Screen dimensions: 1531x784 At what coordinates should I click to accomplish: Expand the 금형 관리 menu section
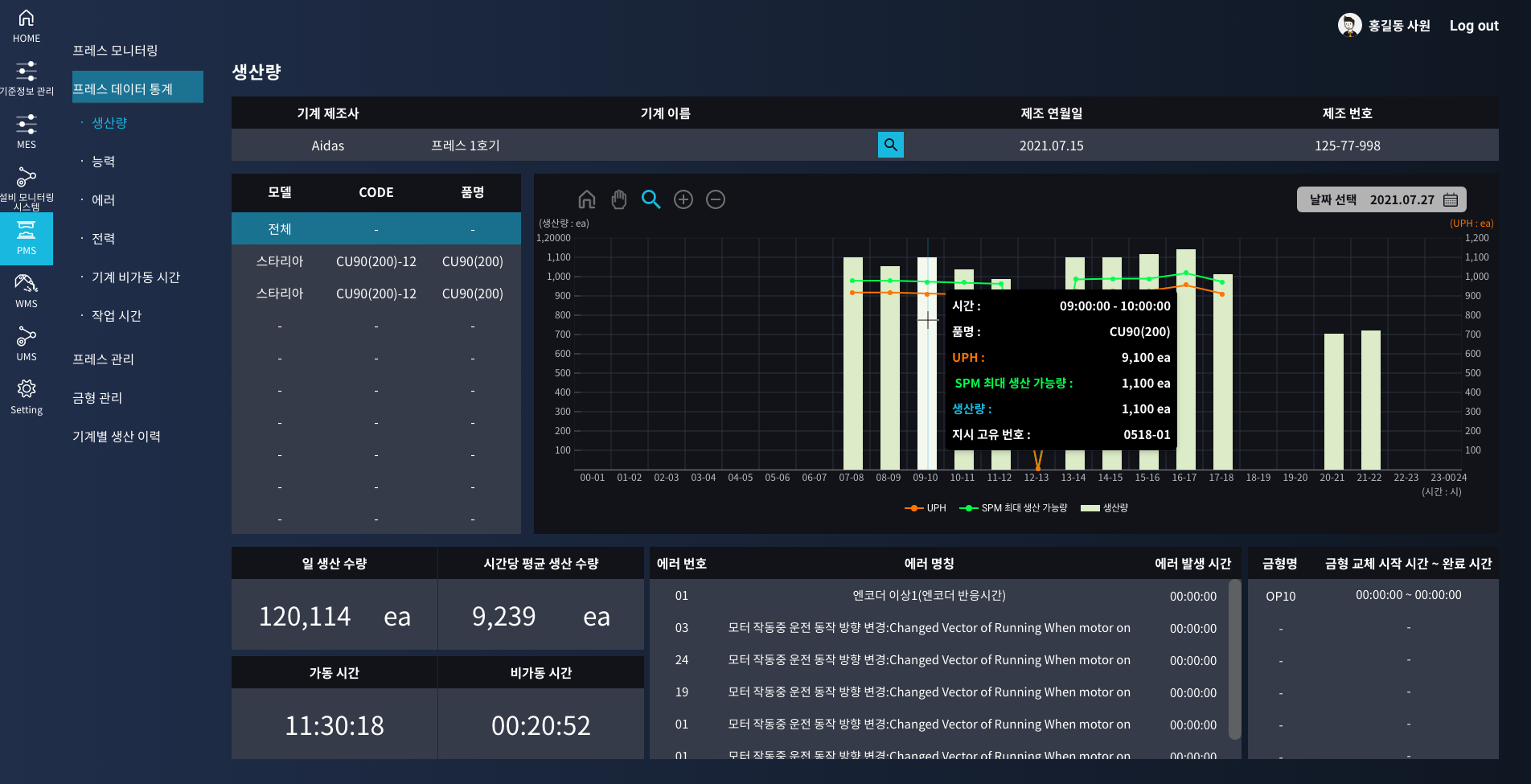(97, 398)
